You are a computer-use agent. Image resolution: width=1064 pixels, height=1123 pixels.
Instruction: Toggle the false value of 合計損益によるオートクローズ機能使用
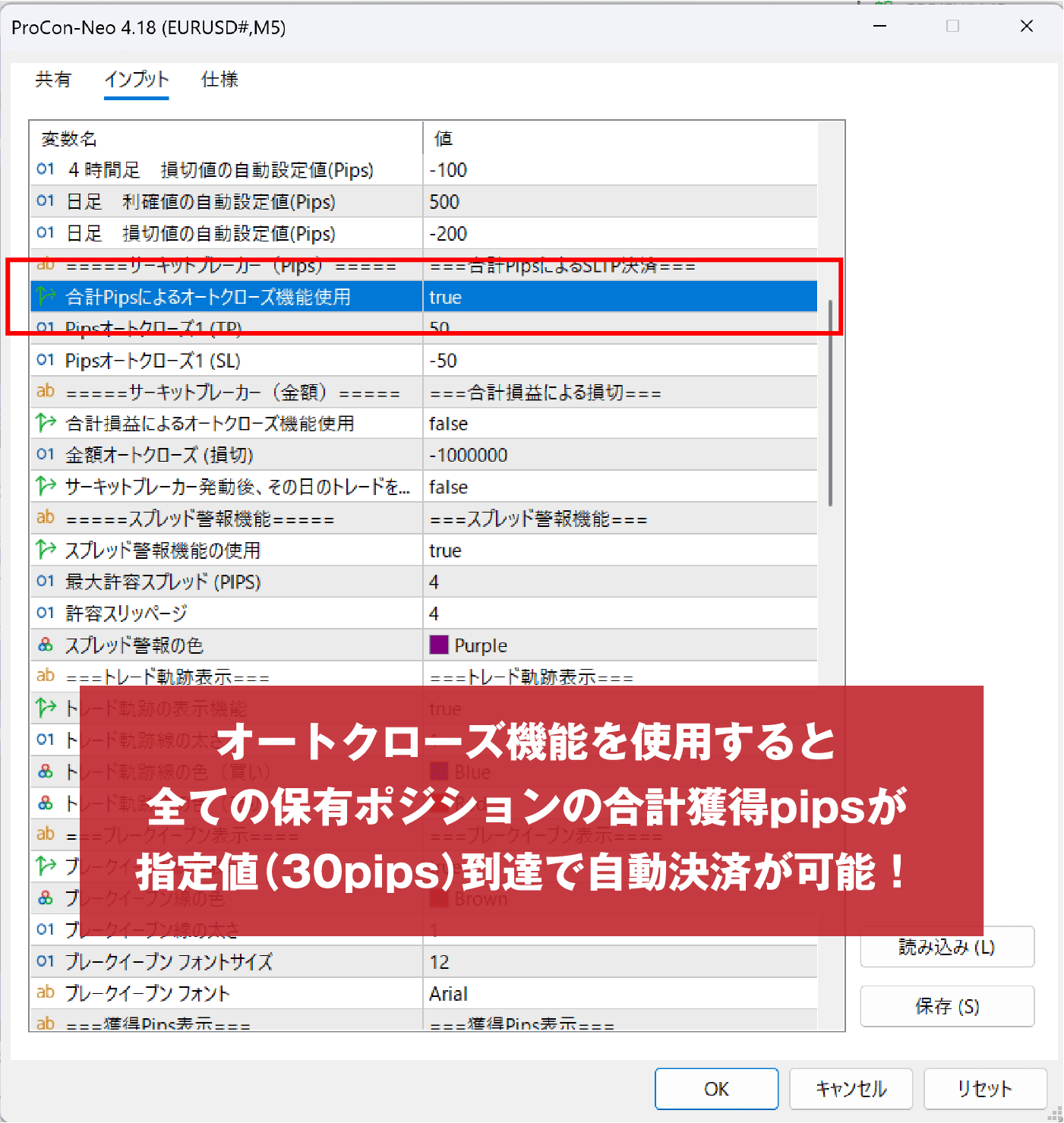tap(620, 424)
